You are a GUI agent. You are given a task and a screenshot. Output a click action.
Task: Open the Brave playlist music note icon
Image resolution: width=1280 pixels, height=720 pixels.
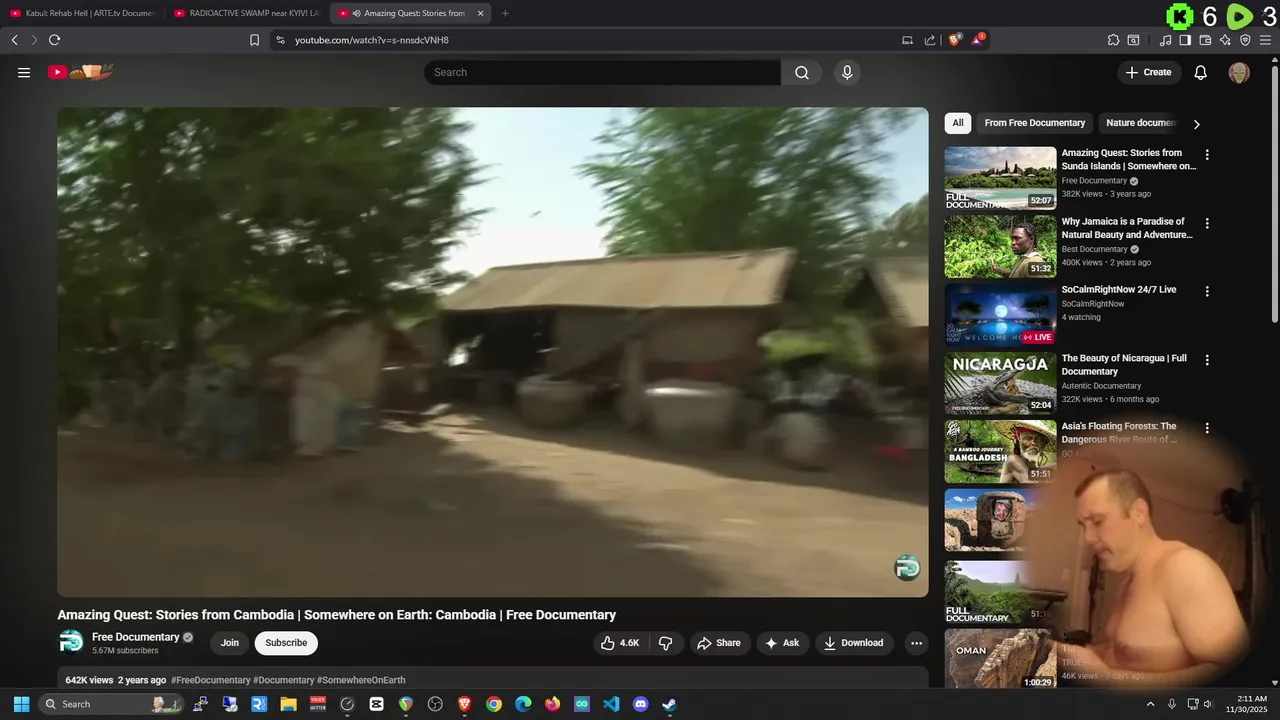coord(1165,40)
